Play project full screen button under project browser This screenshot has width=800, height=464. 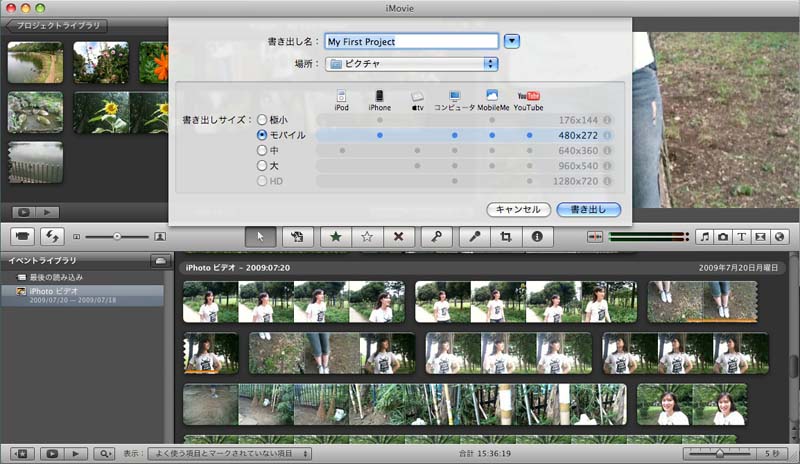pyautogui.click(x=24, y=212)
